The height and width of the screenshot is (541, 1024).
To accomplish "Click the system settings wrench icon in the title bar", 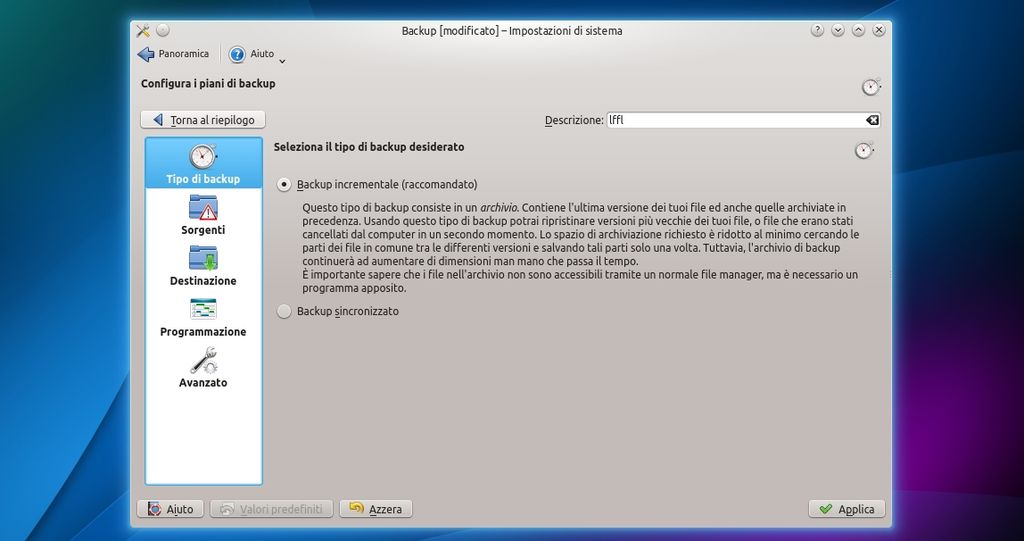I will point(144,31).
